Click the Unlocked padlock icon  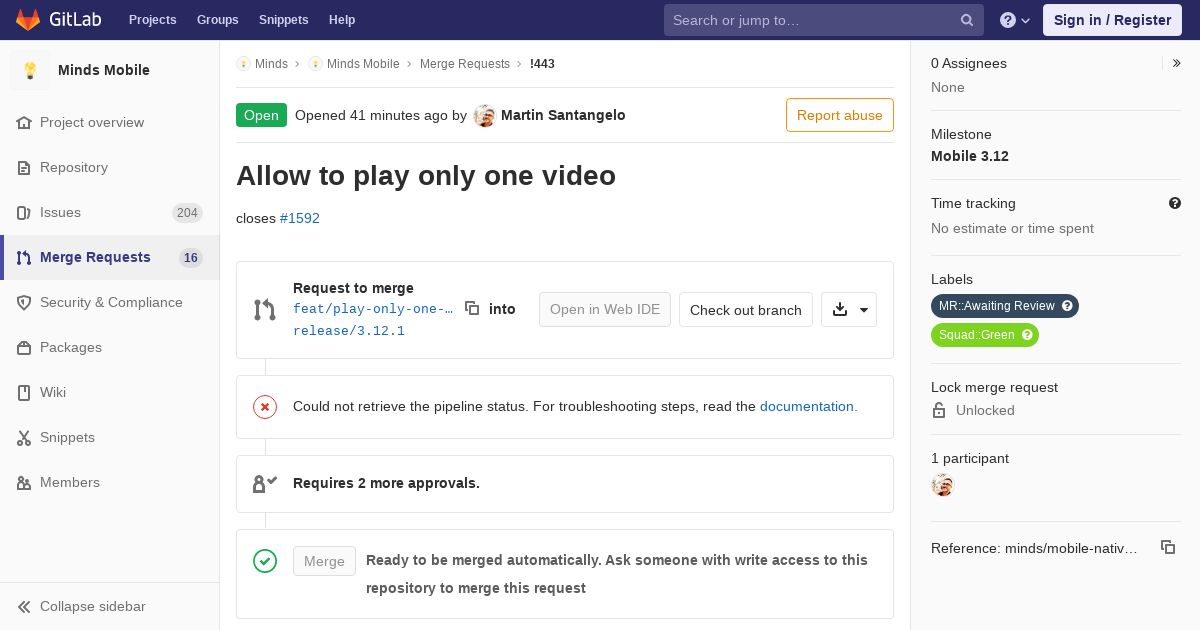[939, 410]
